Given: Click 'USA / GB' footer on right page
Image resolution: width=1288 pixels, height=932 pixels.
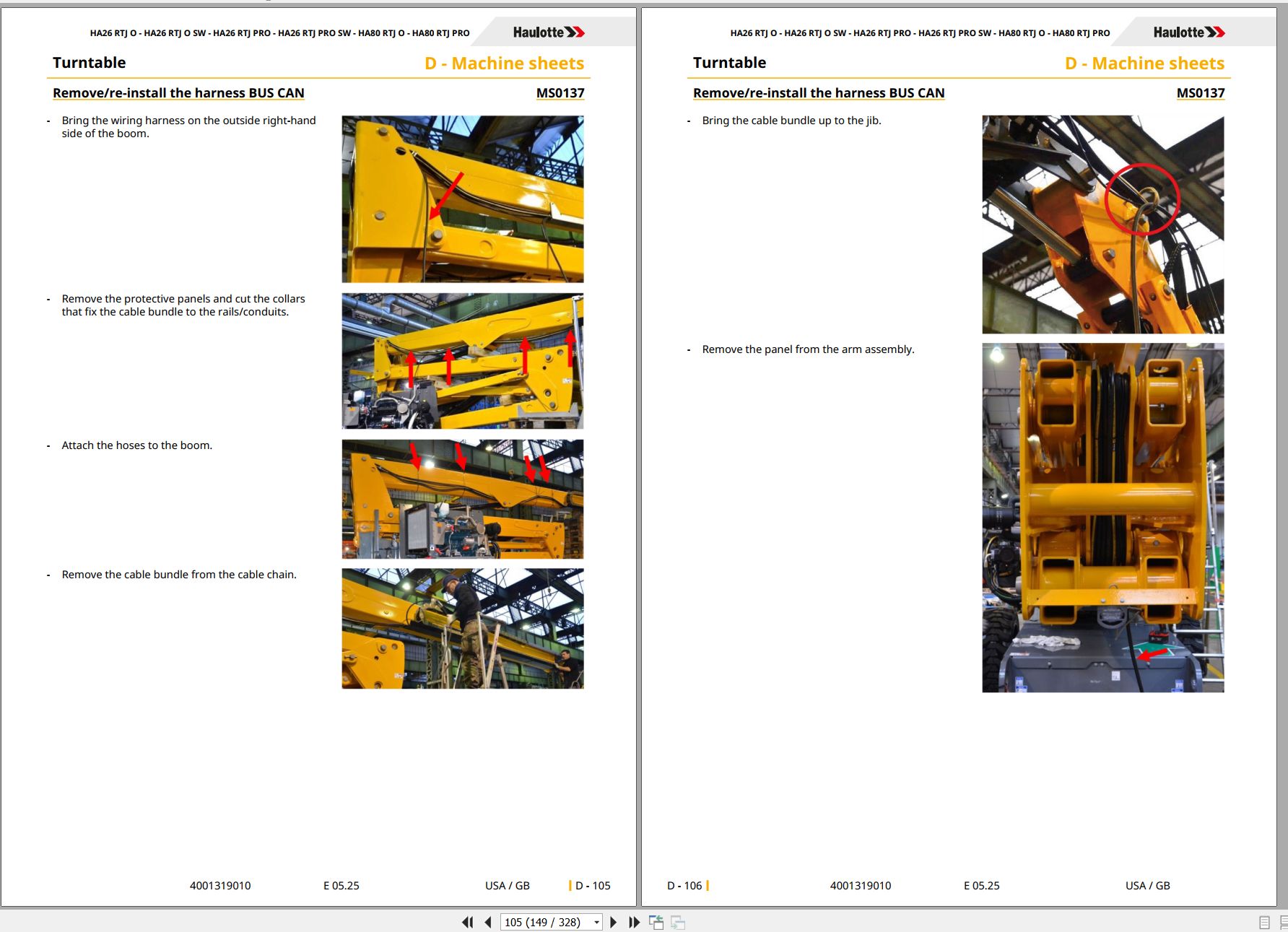Looking at the screenshot, I should click(1148, 886).
